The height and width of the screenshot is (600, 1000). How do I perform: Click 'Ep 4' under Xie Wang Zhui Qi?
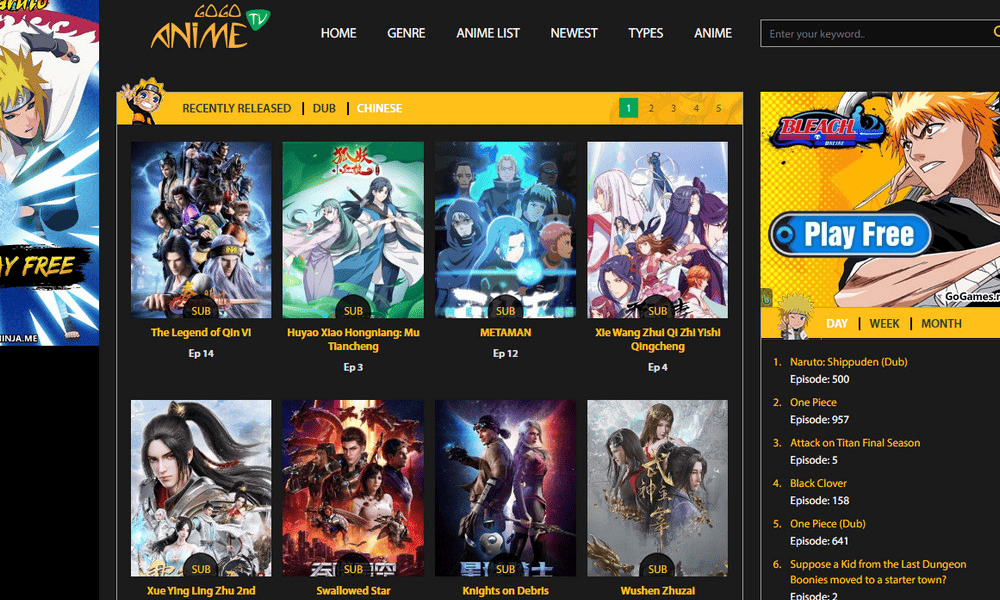click(658, 367)
